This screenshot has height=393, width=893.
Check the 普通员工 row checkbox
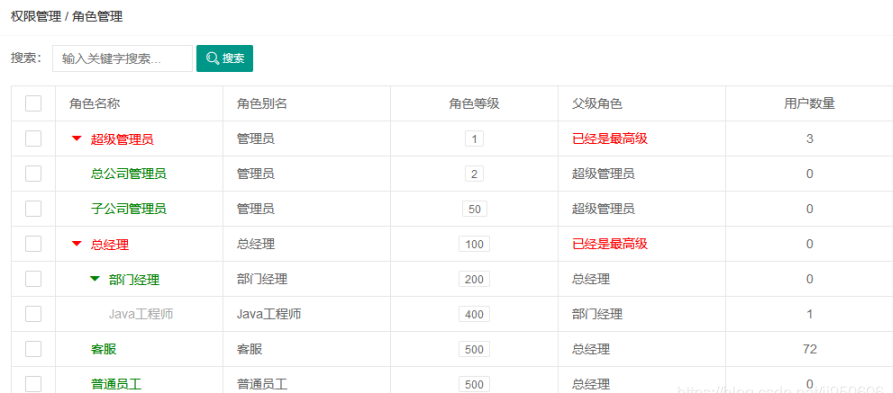tap(33, 384)
